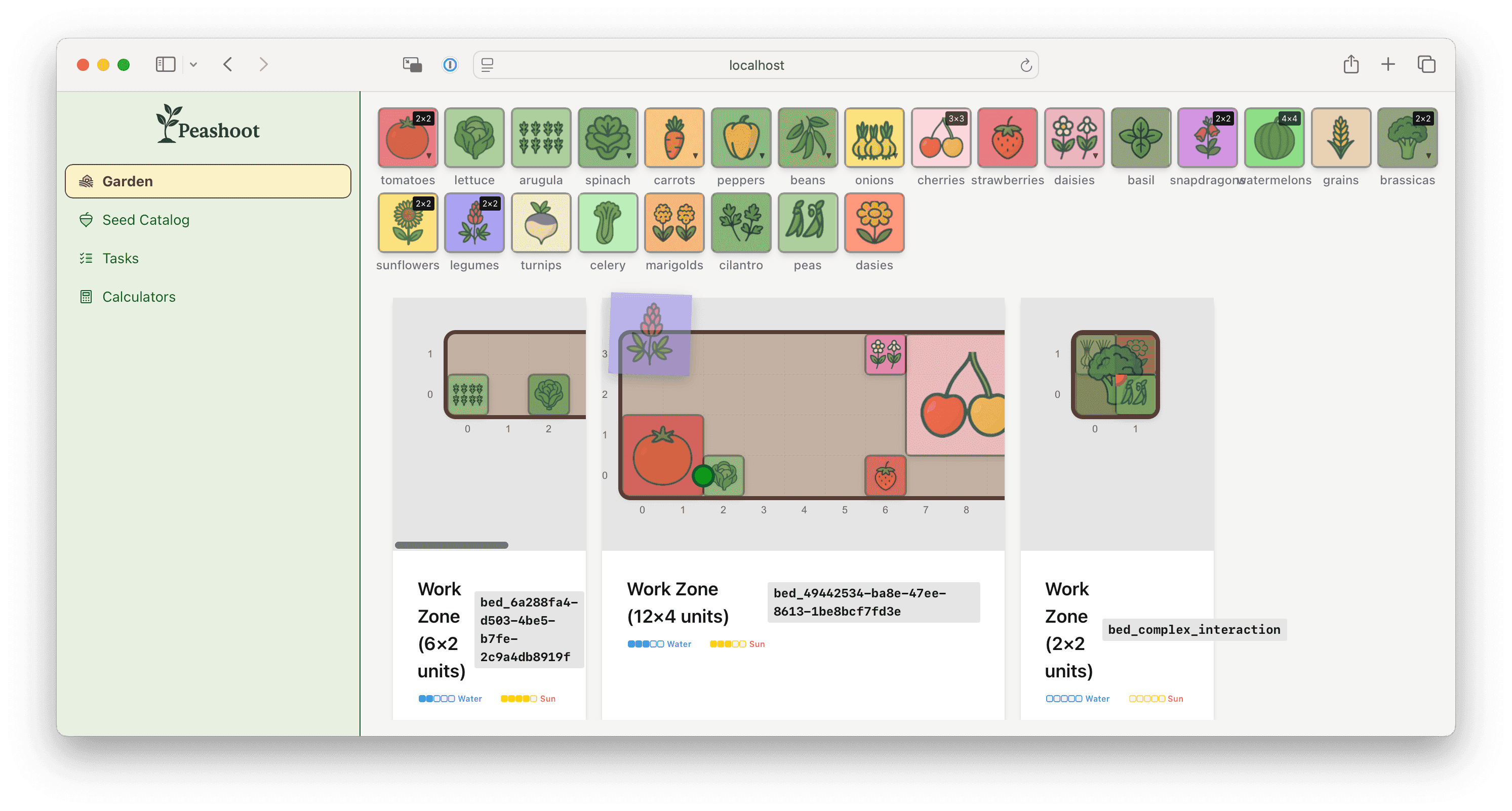
Task: Pick the onions seed tile
Action: pyautogui.click(x=874, y=137)
